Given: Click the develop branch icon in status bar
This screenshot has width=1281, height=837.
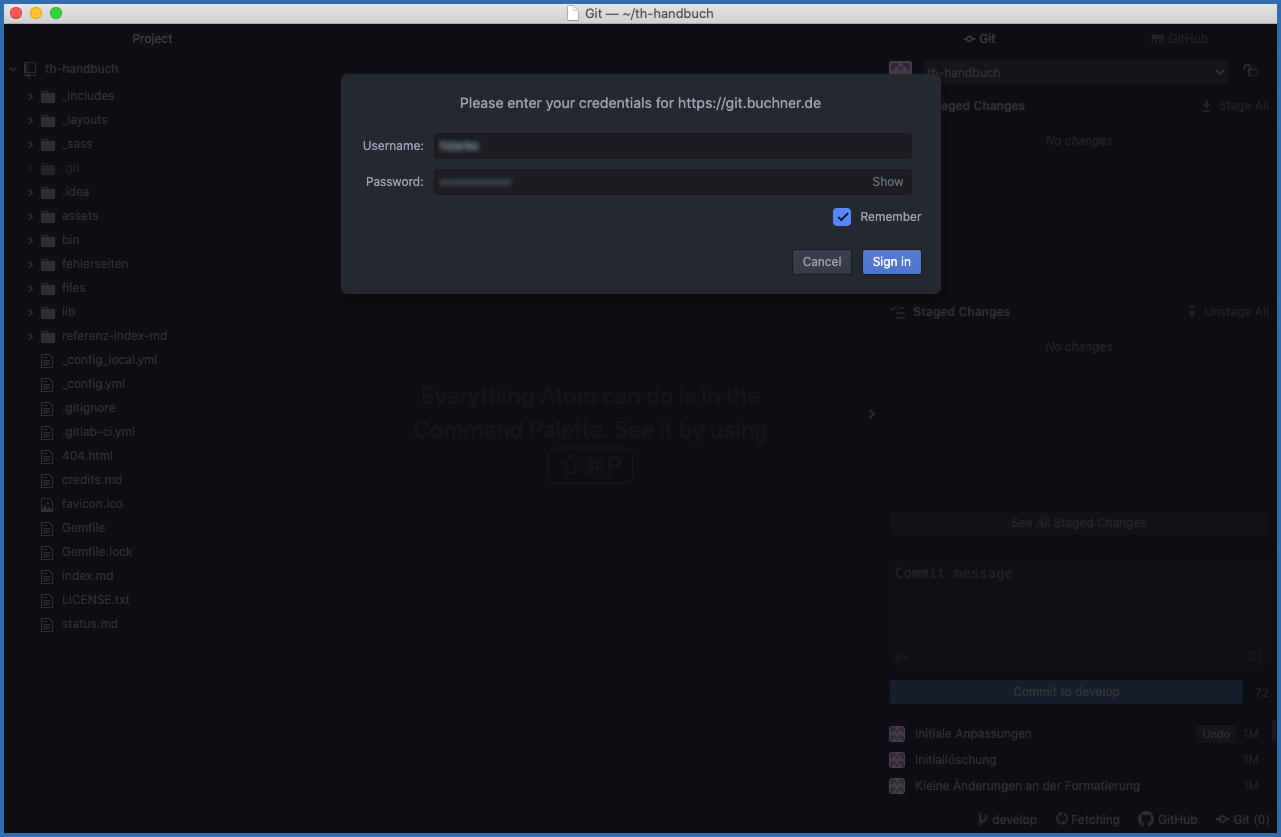Looking at the screenshot, I should pyautogui.click(x=982, y=820).
